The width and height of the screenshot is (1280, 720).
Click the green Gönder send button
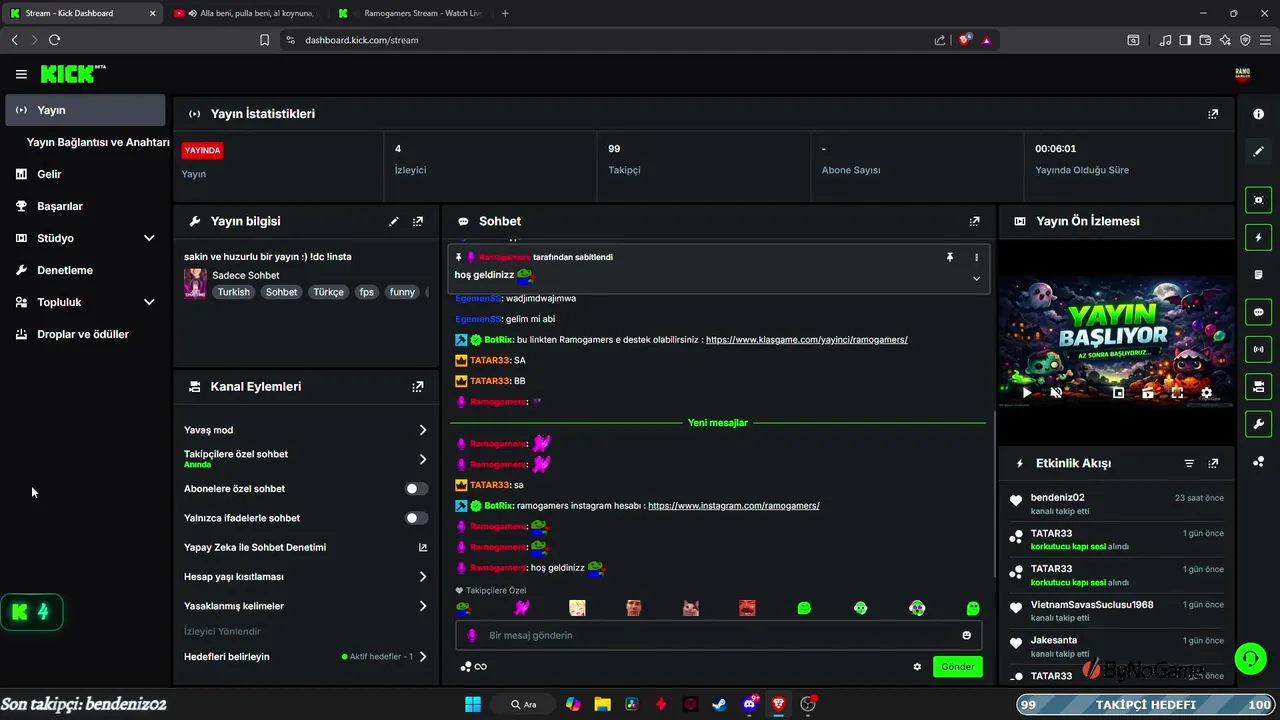point(957,667)
